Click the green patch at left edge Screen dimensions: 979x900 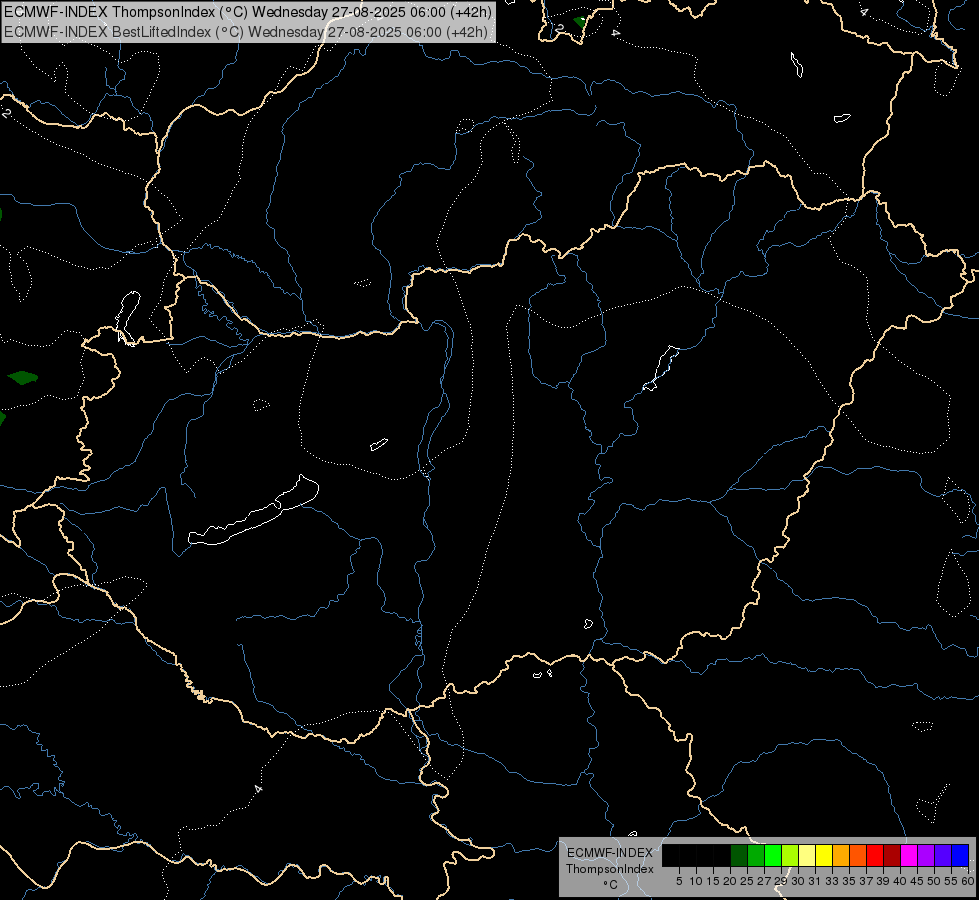[22, 377]
